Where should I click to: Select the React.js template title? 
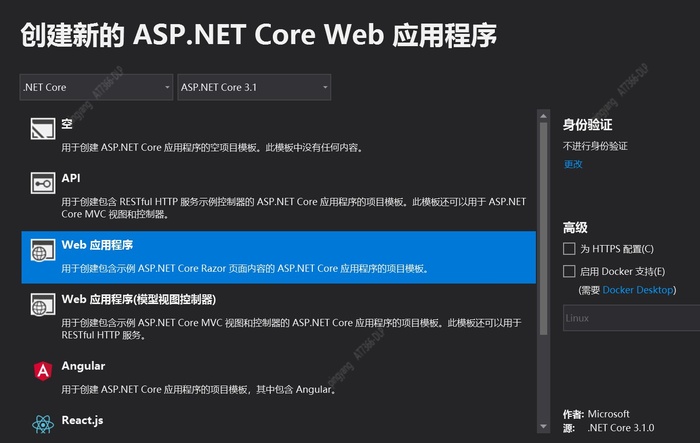tap(83, 420)
